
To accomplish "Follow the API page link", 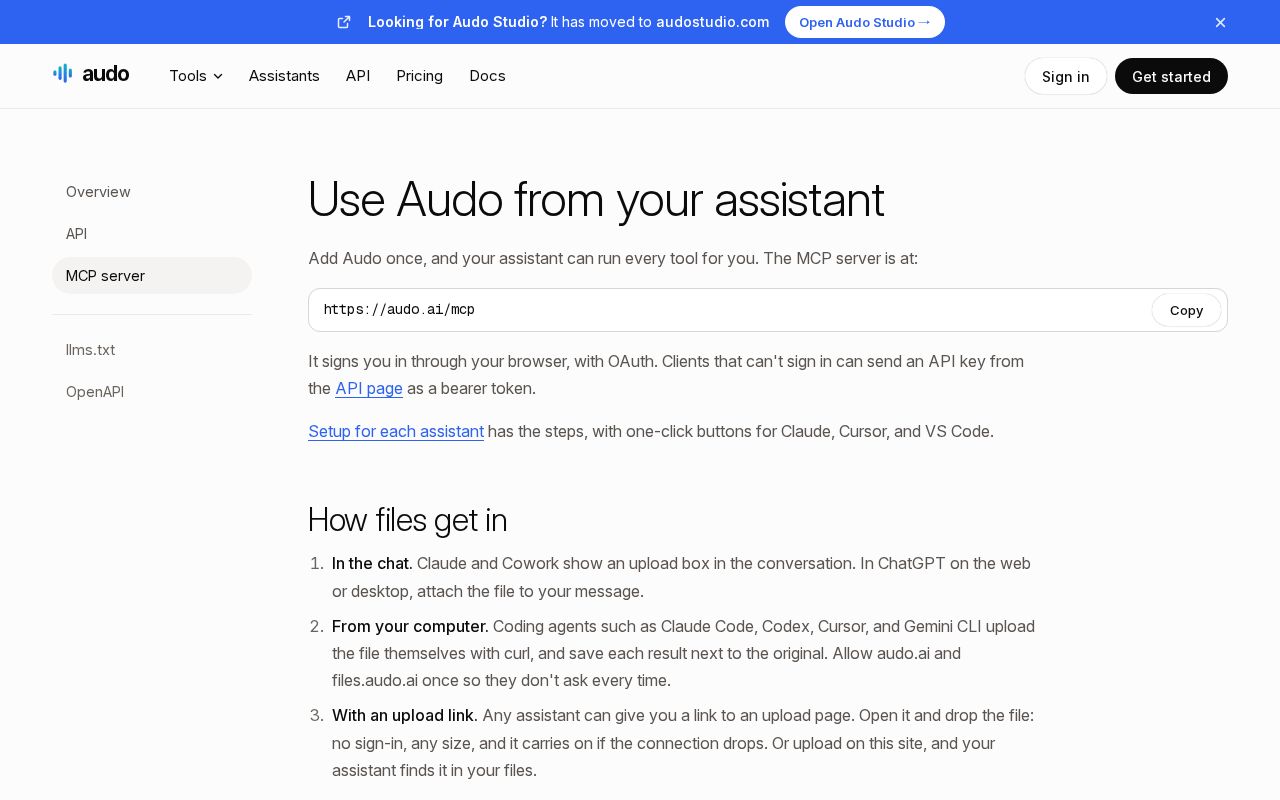I will click(x=369, y=388).
